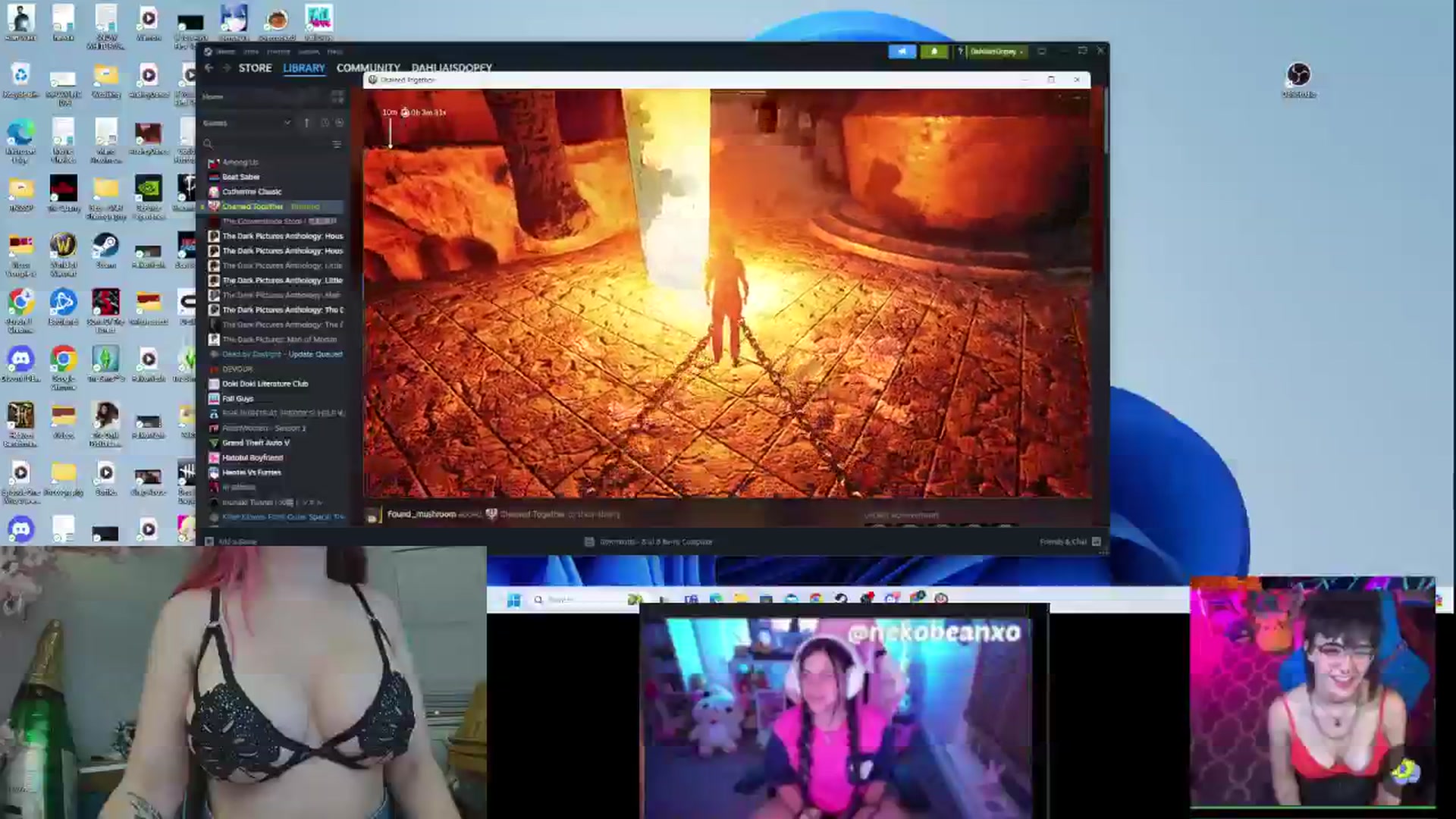Open the Recycle Bin desktop icon

20,80
